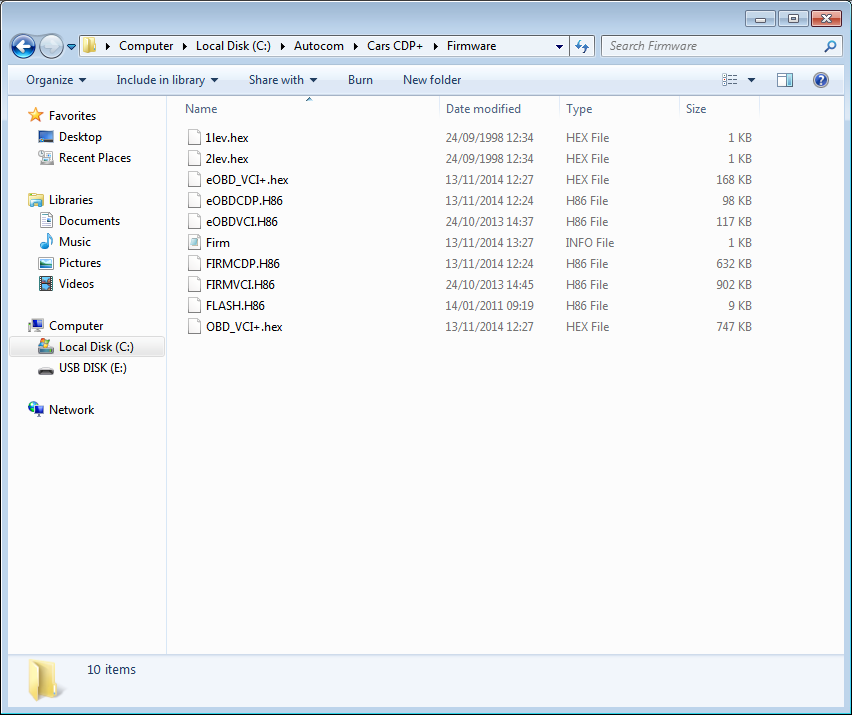
Task: Select the 2lev.hex file icon
Action: coord(194,159)
